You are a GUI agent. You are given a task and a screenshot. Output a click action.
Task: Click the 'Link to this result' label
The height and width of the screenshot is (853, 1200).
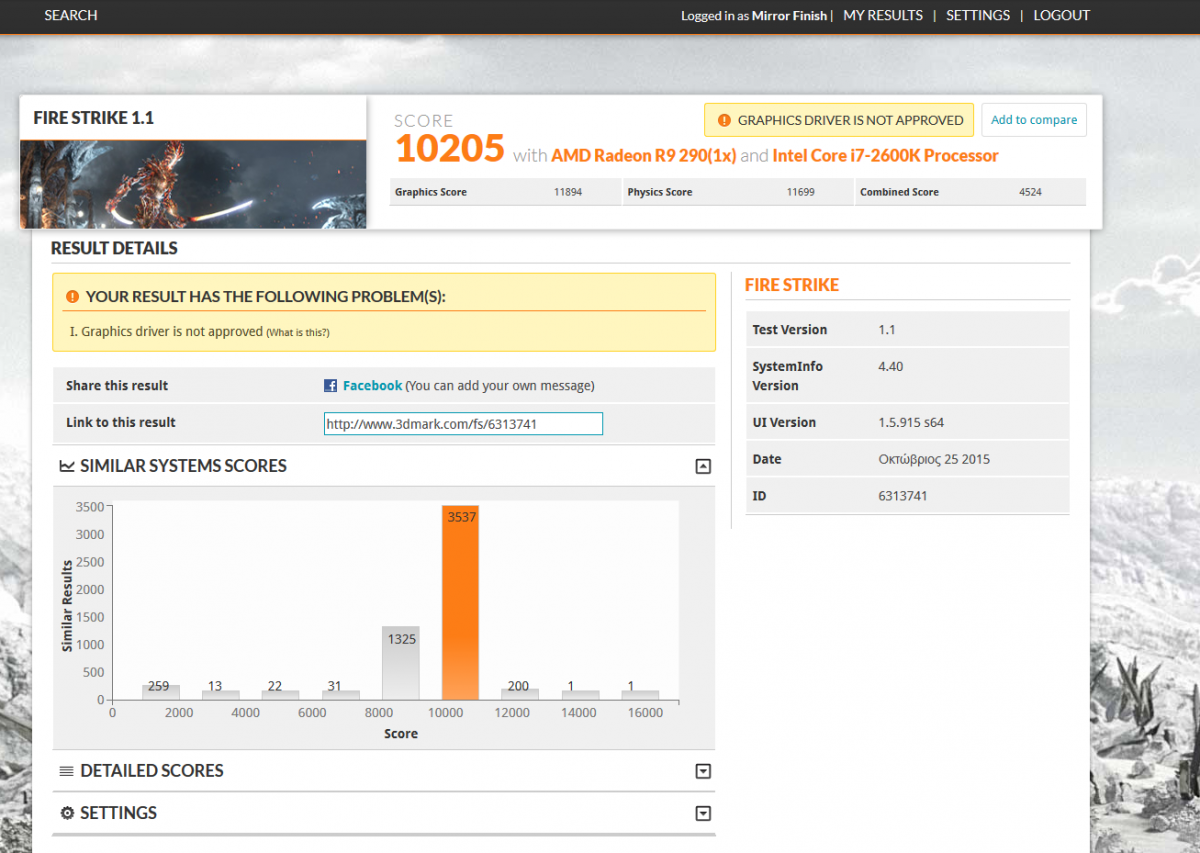(x=121, y=423)
